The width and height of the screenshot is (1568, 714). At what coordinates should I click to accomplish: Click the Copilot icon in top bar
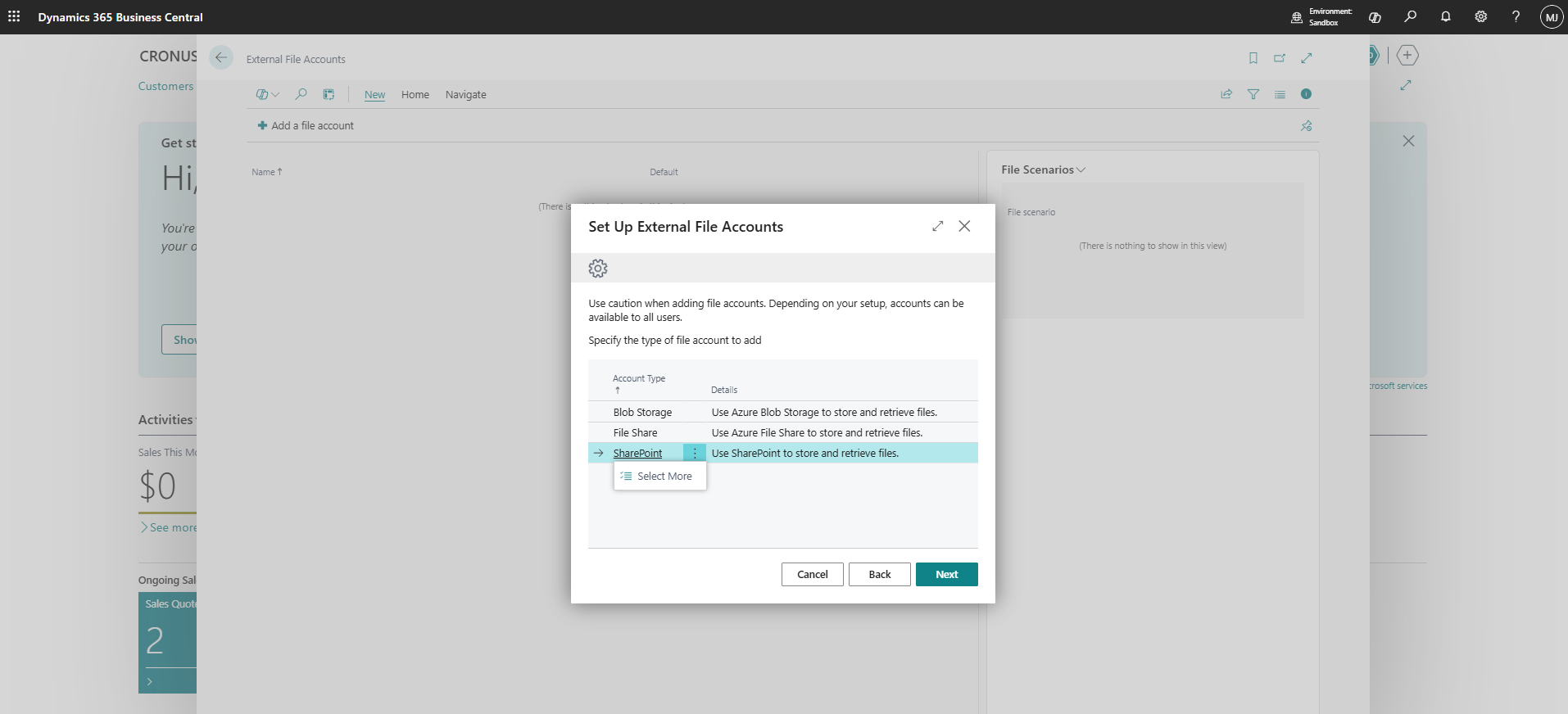[1375, 16]
